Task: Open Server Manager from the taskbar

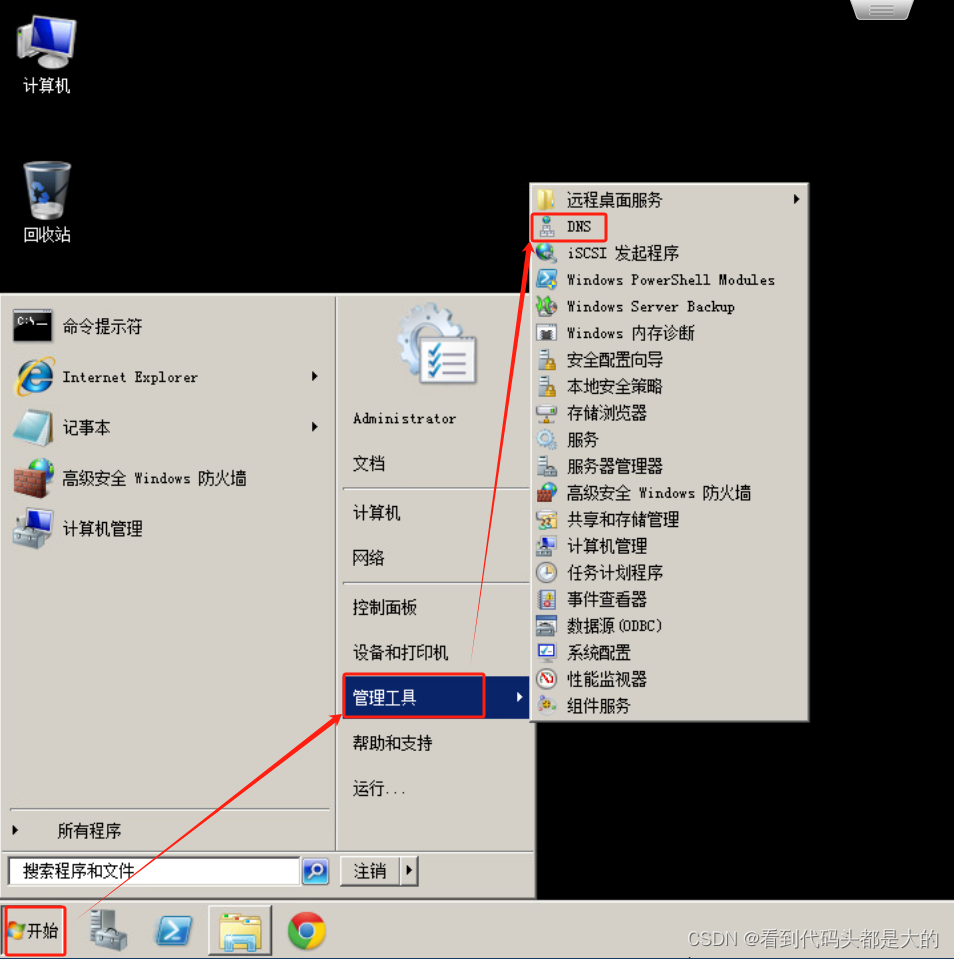Action: coord(107,930)
